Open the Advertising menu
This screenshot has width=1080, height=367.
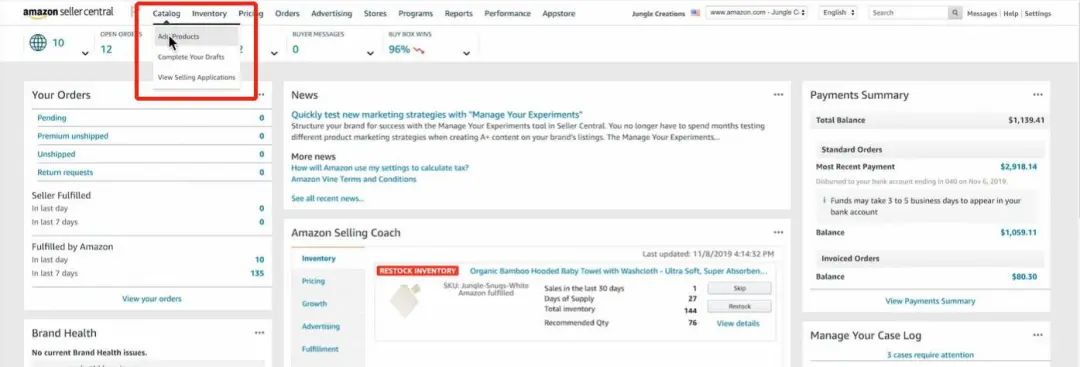[331, 14]
